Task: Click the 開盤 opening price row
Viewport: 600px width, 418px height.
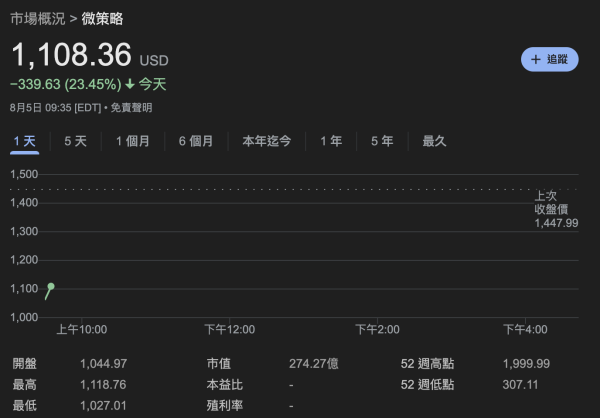Action: [x=70, y=363]
